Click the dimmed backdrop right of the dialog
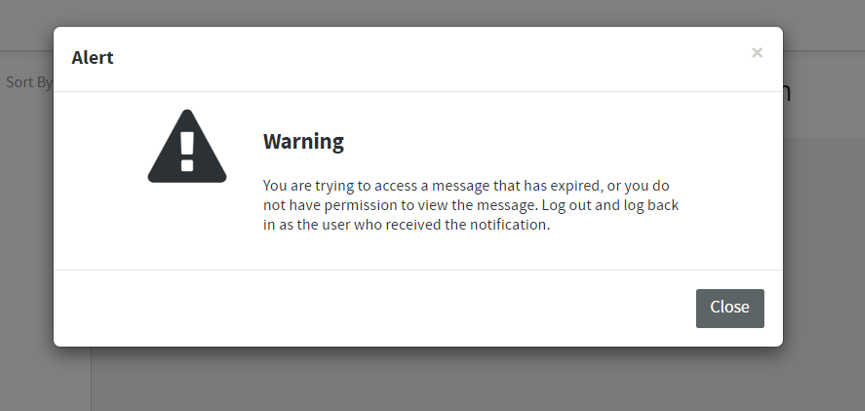Screen dimensions: 865x411 pos(824,250)
